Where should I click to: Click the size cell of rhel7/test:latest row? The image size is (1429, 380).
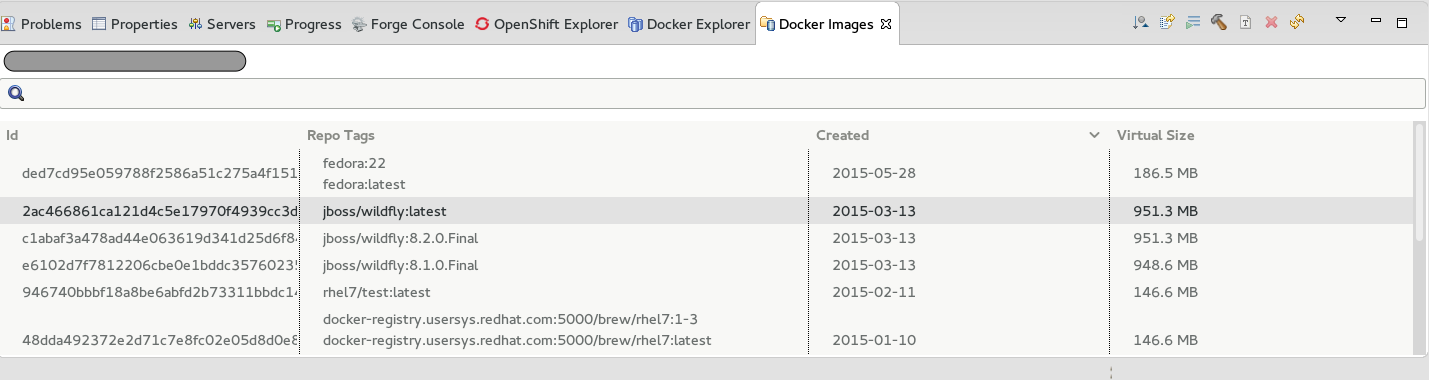(1165, 292)
